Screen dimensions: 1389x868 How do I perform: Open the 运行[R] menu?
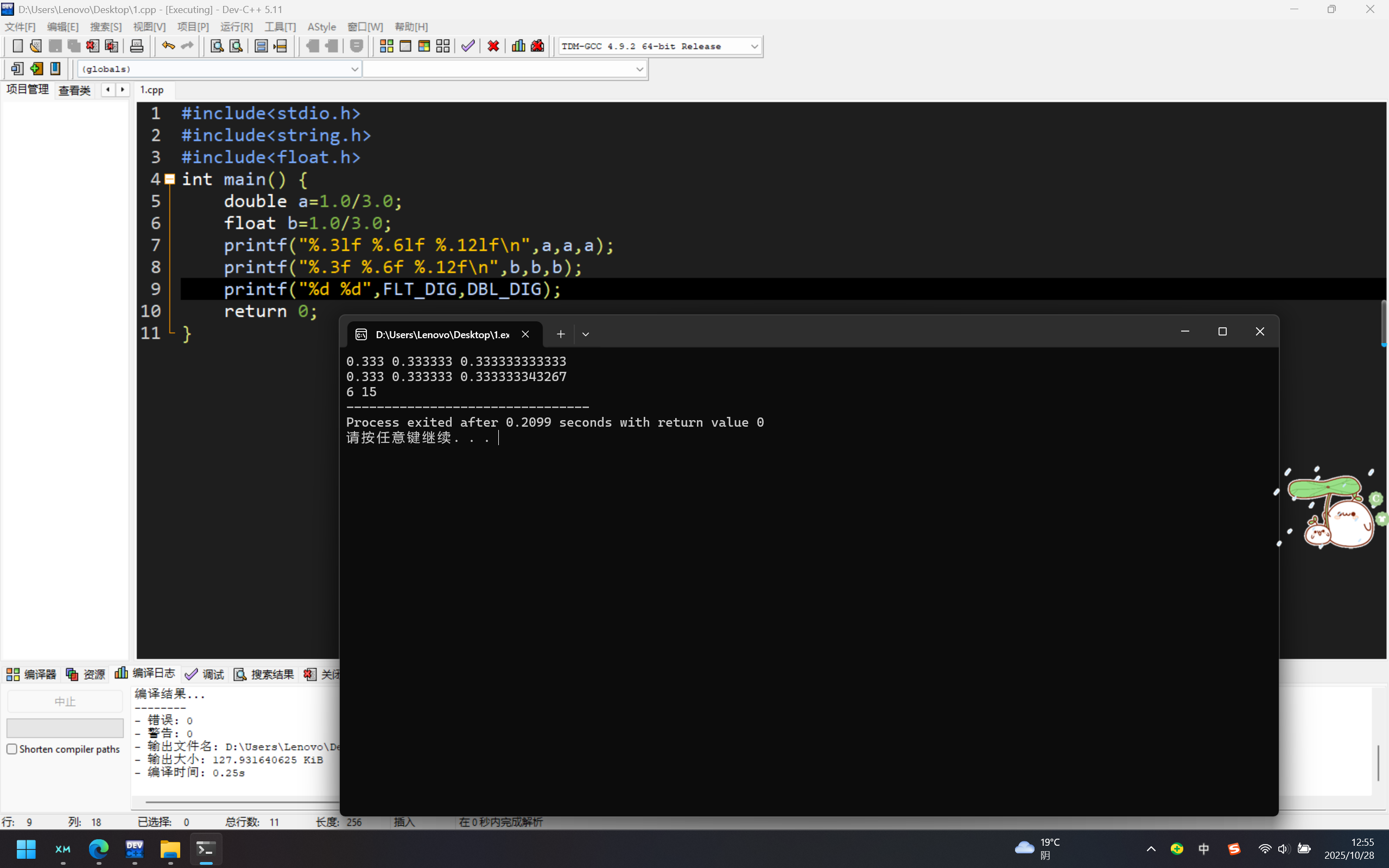(x=236, y=27)
